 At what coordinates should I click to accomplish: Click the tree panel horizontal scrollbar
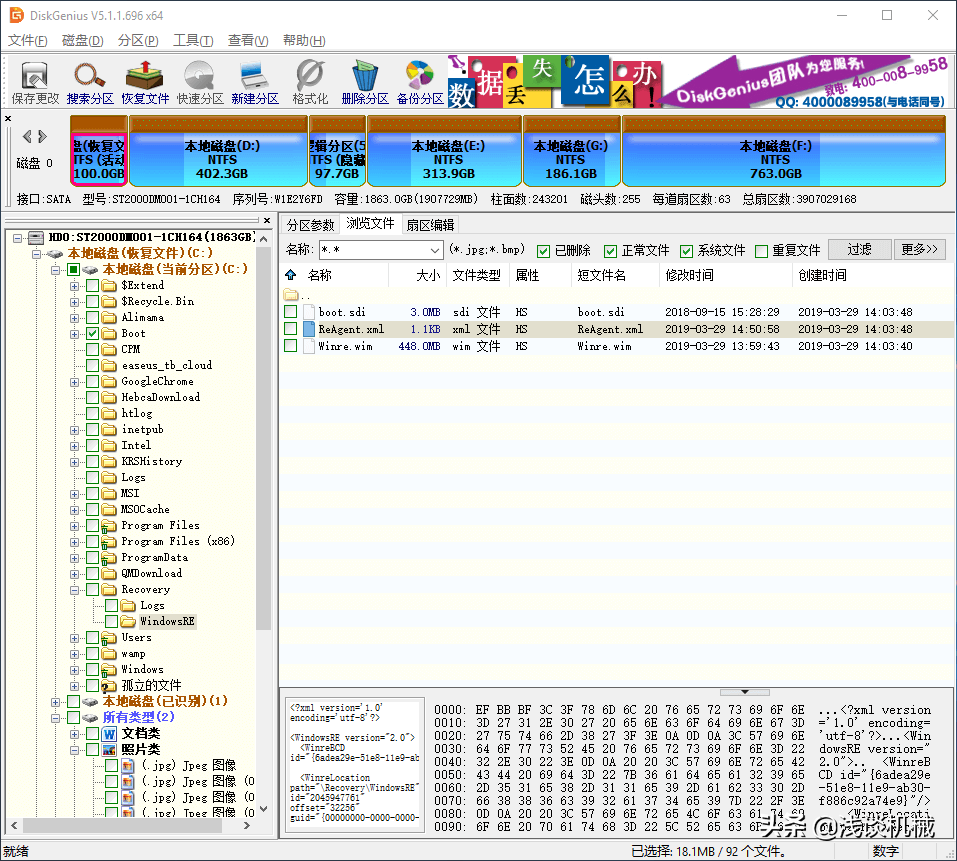coord(123,826)
